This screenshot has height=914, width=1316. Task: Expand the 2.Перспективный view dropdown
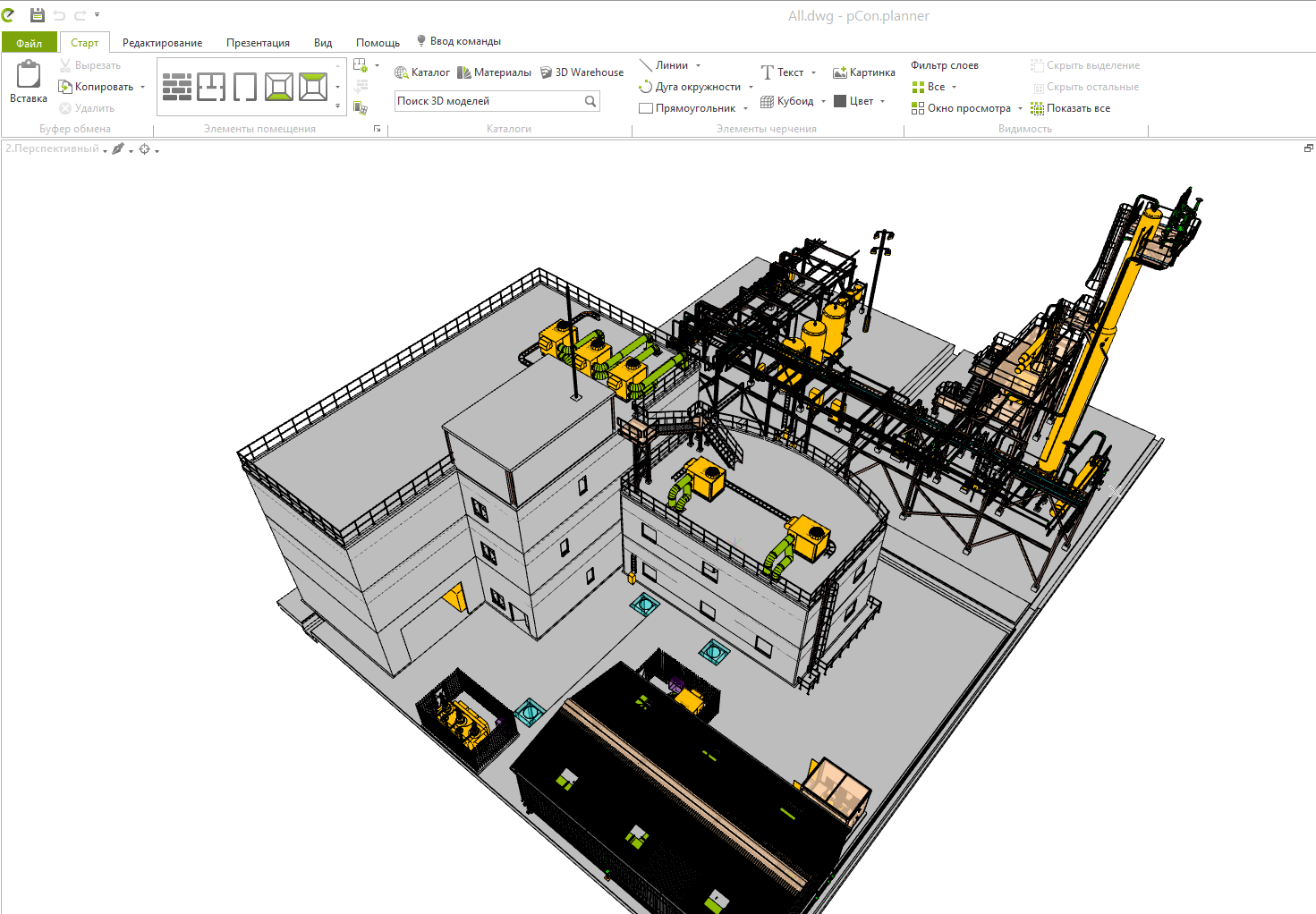pos(105,150)
